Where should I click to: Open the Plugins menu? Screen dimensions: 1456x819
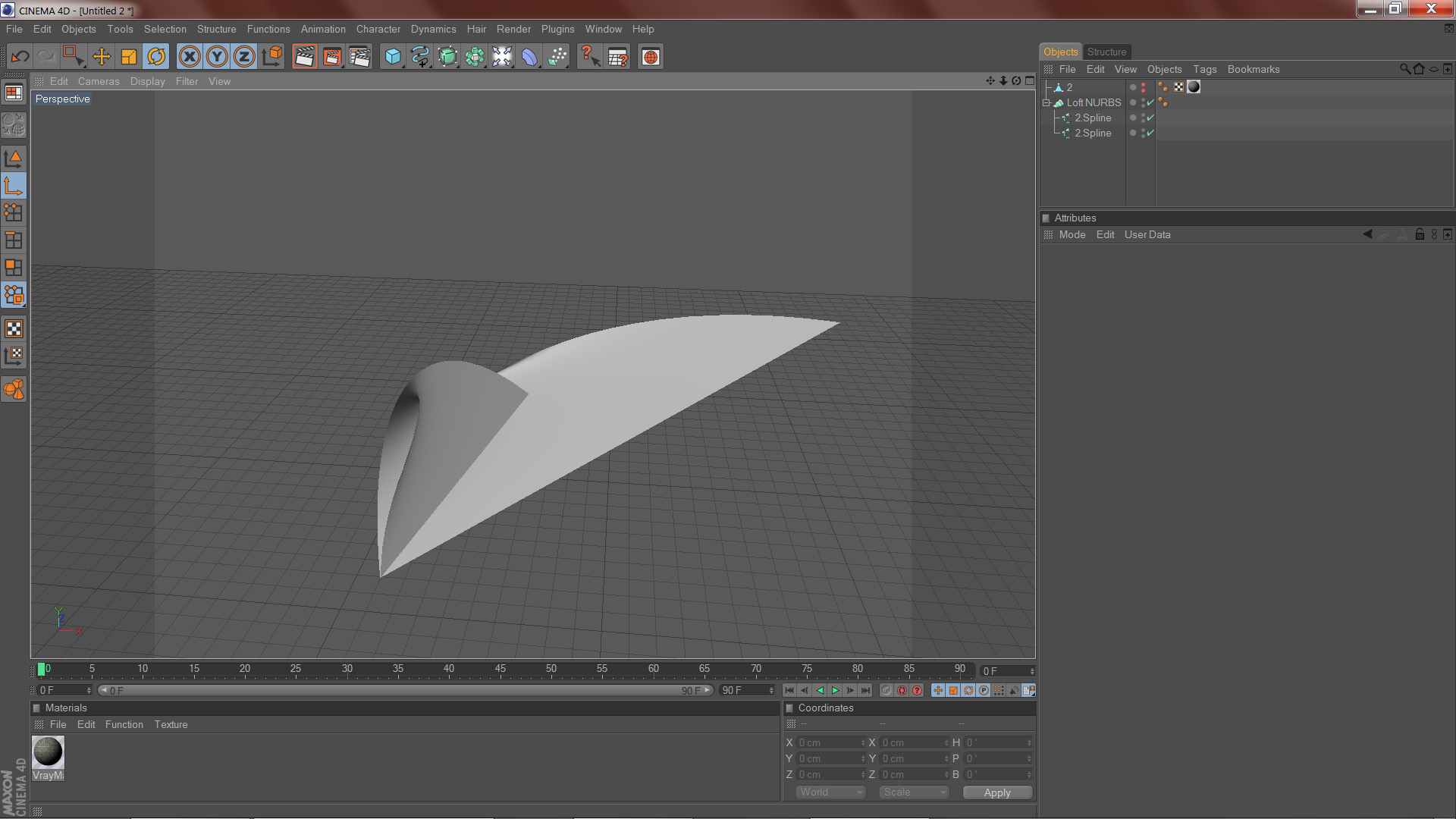[x=557, y=29]
